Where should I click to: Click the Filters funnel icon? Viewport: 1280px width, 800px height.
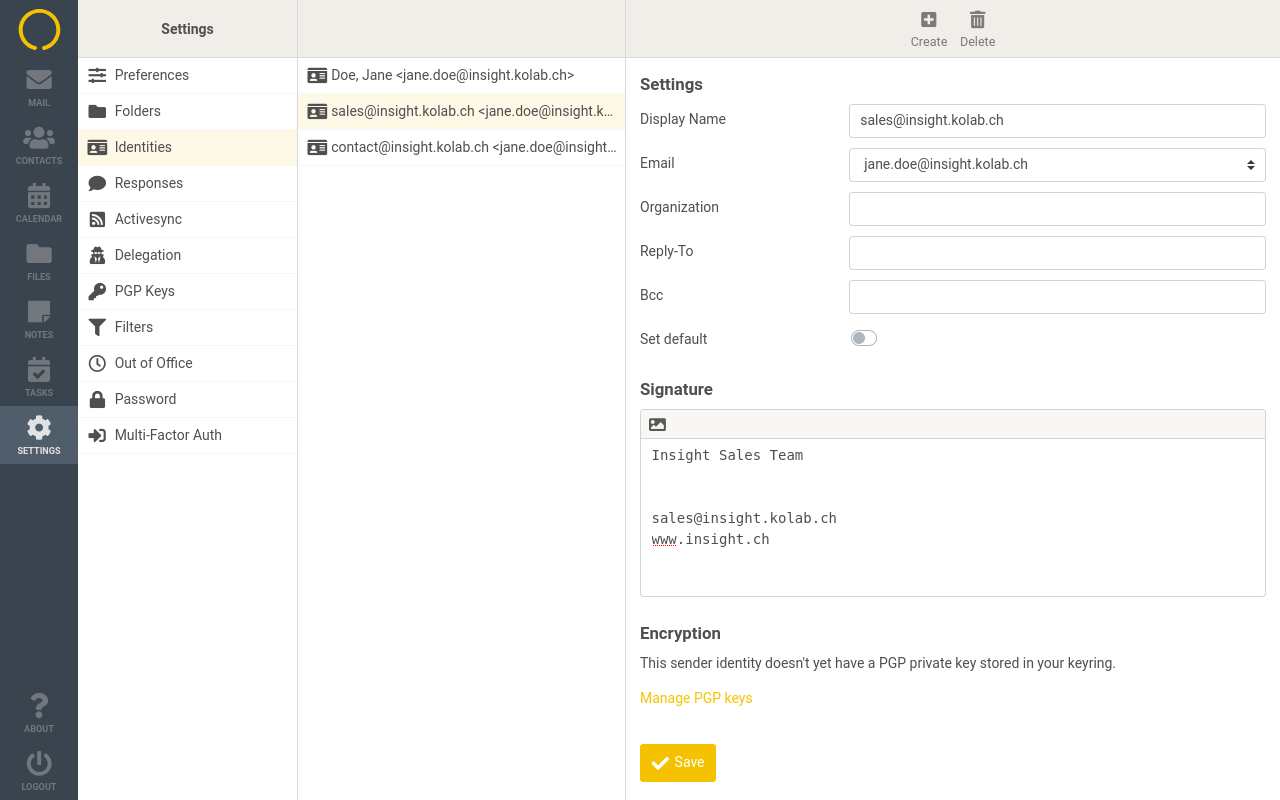pos(97,327)
